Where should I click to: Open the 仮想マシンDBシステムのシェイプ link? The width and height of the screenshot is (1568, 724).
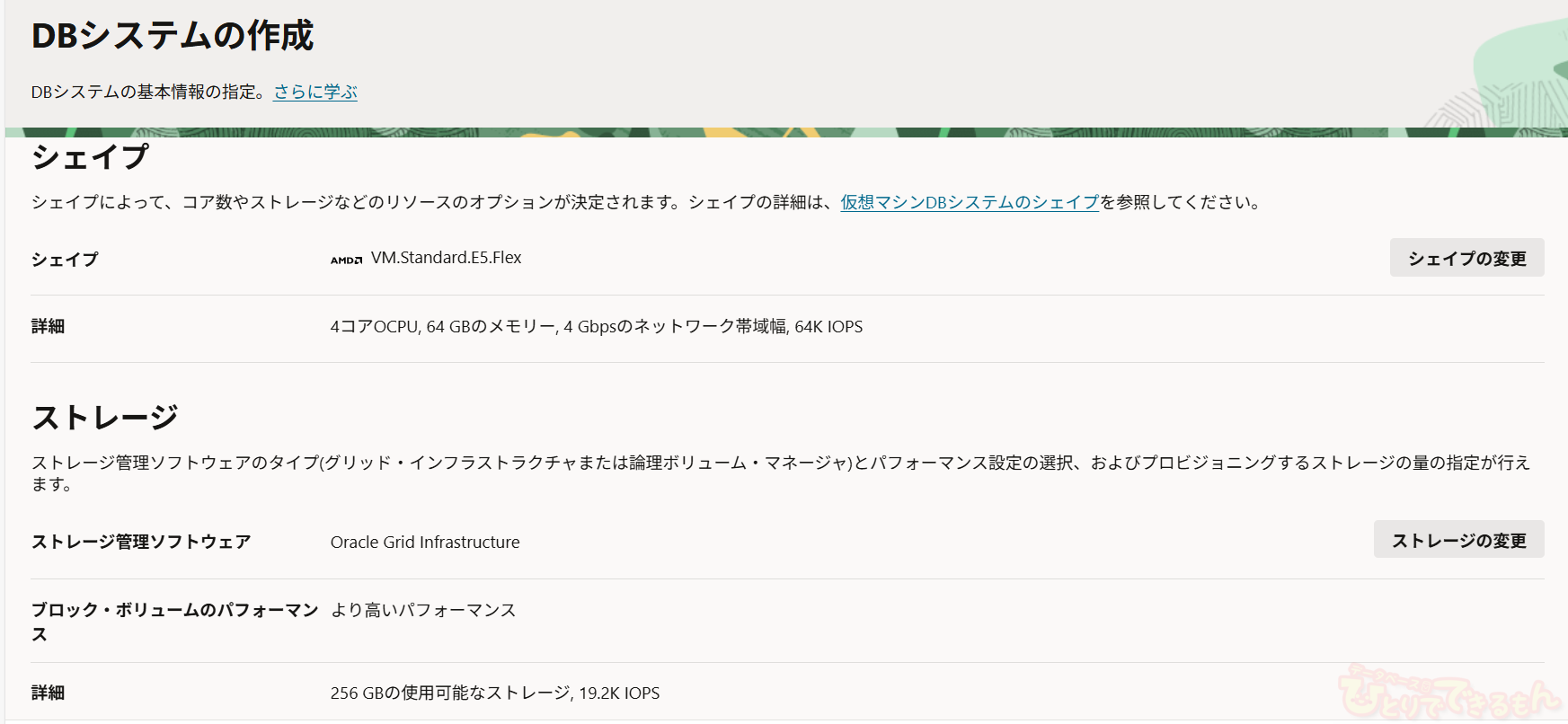[x=970, y=202]
